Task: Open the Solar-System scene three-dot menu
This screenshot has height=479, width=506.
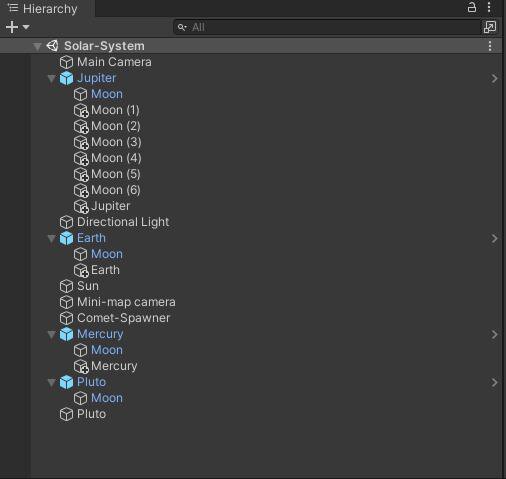Action: [x=490, y=46]
